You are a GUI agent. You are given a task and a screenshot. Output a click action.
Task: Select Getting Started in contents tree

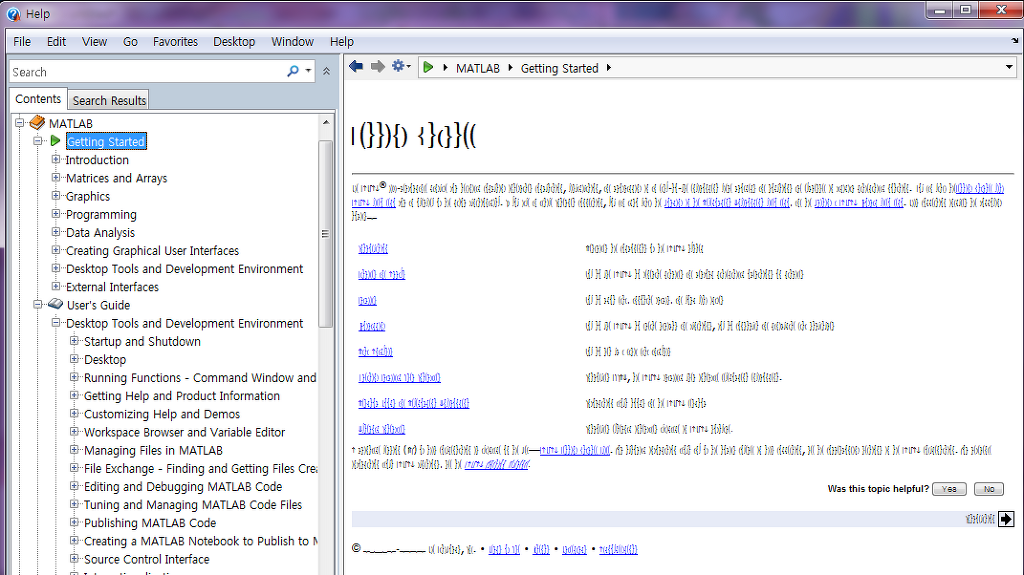[x=106, y=141]
